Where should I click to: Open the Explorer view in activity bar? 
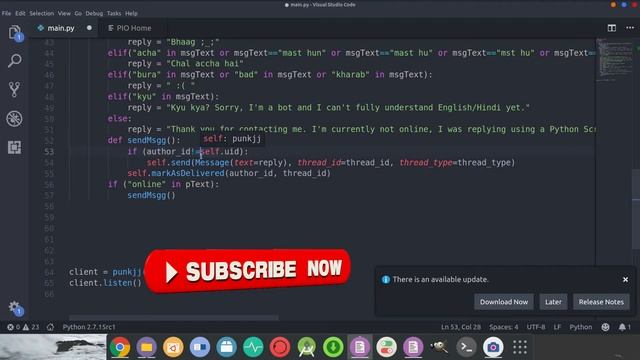(15, 33)
